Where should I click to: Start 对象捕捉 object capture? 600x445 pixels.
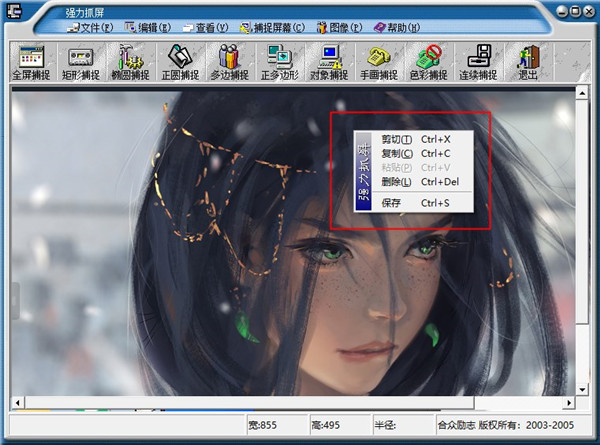[x=328, y=61]
